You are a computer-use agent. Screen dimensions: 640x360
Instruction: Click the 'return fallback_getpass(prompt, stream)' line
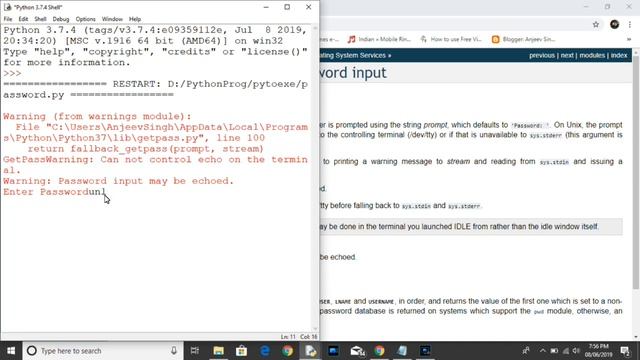pos(146,149)
